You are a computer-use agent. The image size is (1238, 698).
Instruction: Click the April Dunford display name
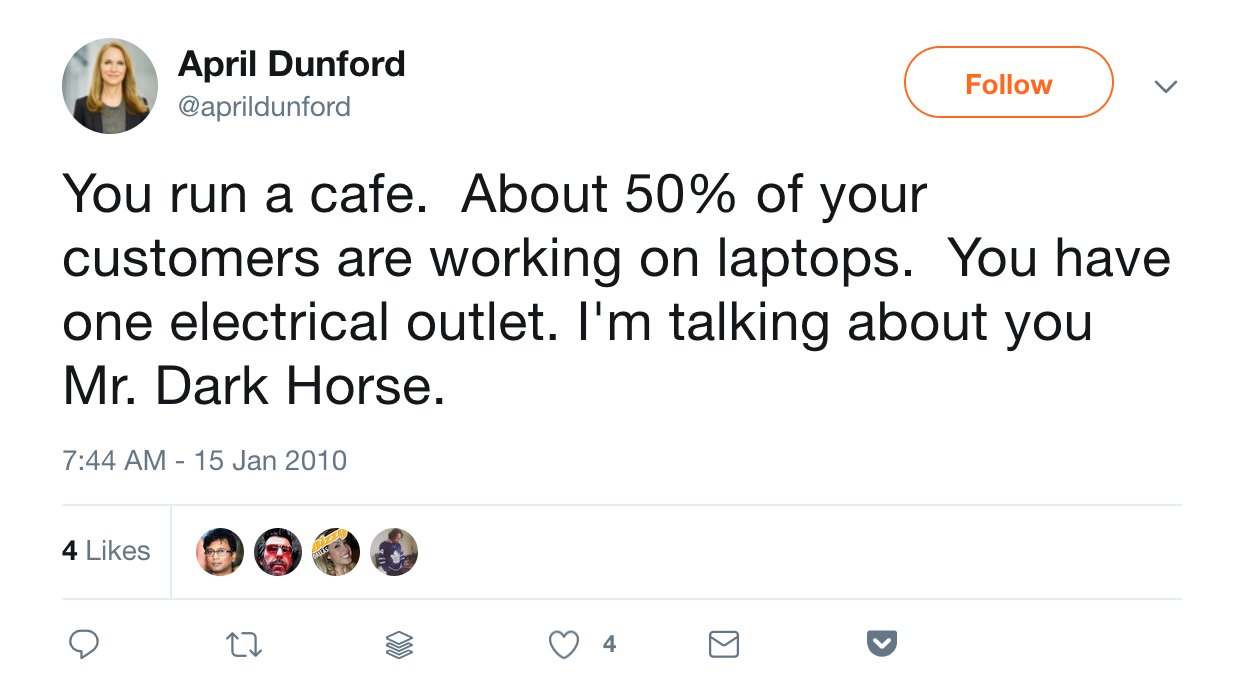coord(291,64)
